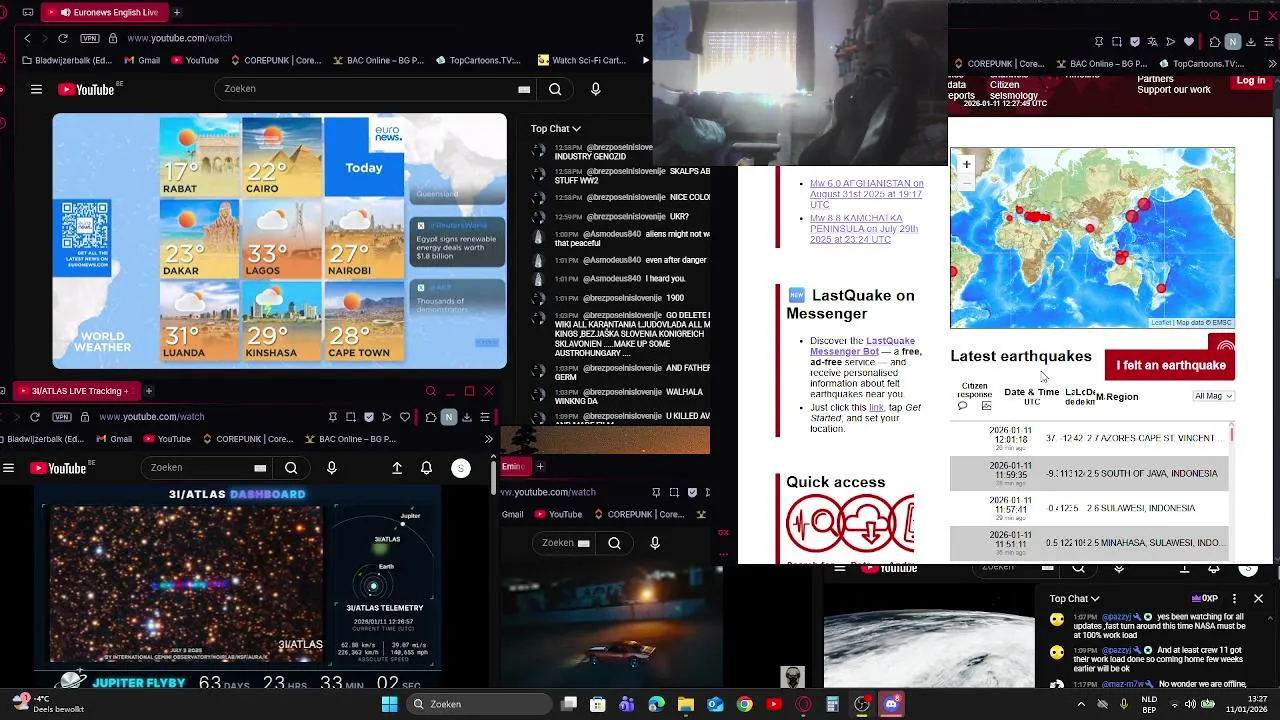1280x720 pixels.
Task: Open Mw 6.0 AFGHANISTAN earthquake link
Action: pos(866,194)
